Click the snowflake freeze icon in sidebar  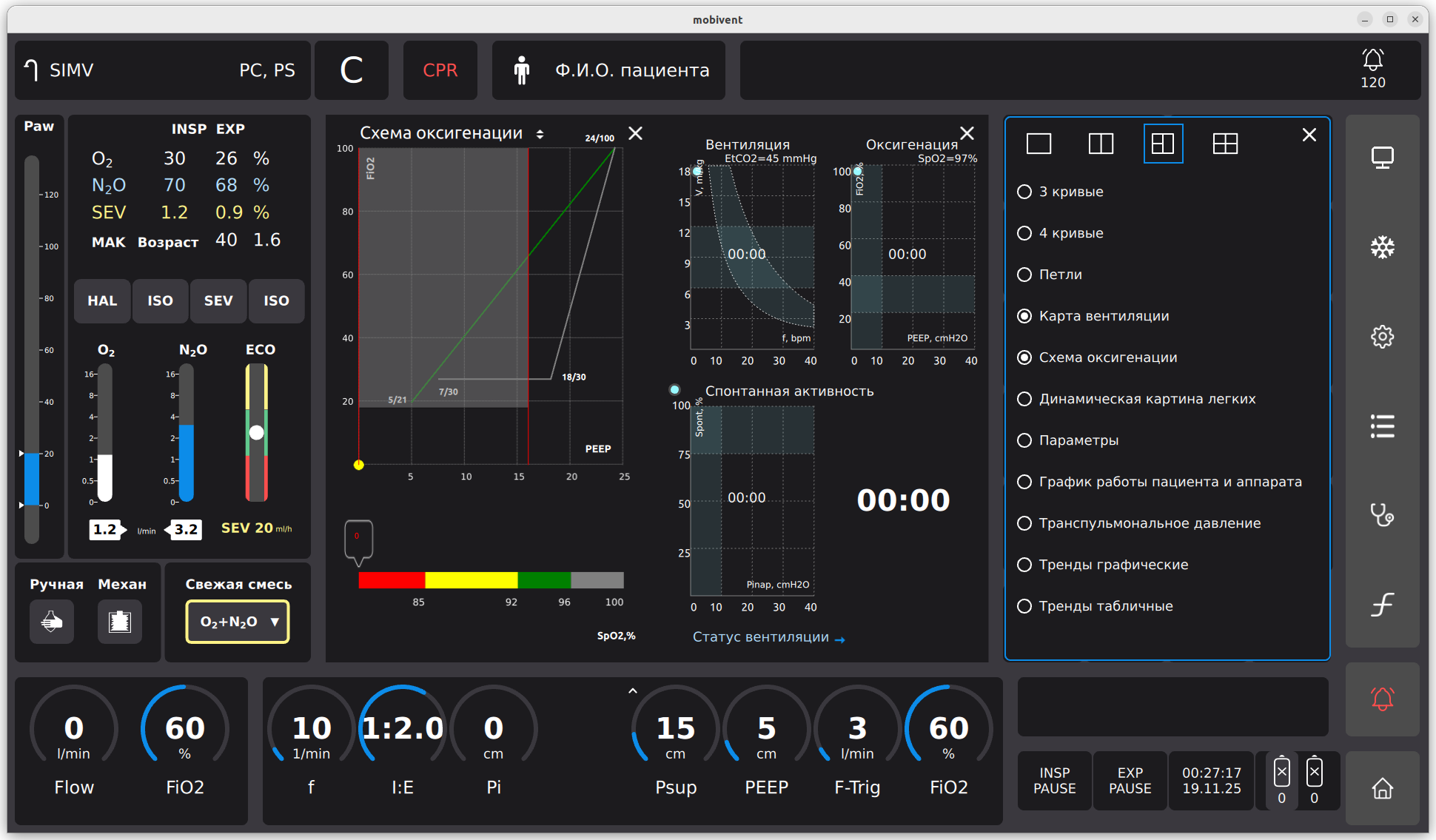point(1382,247)
